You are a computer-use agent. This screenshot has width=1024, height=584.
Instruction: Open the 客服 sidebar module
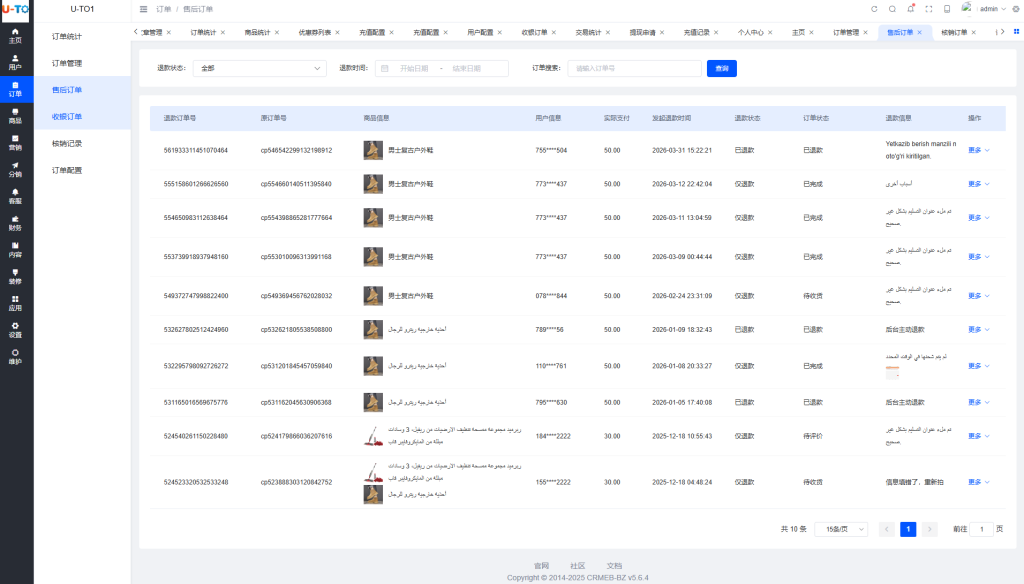[15, 197]
